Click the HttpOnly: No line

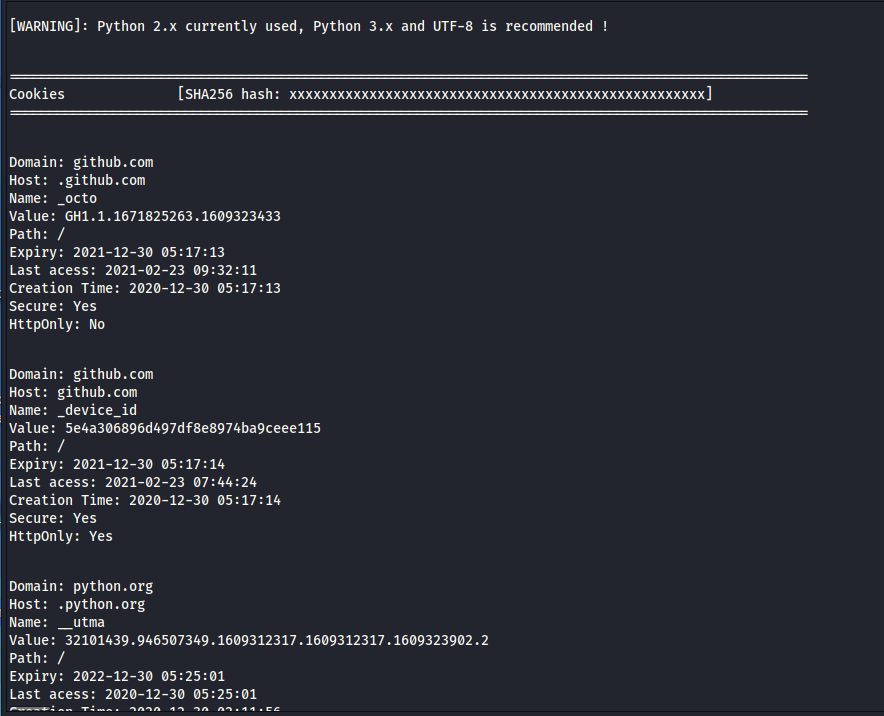coord(57,325)
